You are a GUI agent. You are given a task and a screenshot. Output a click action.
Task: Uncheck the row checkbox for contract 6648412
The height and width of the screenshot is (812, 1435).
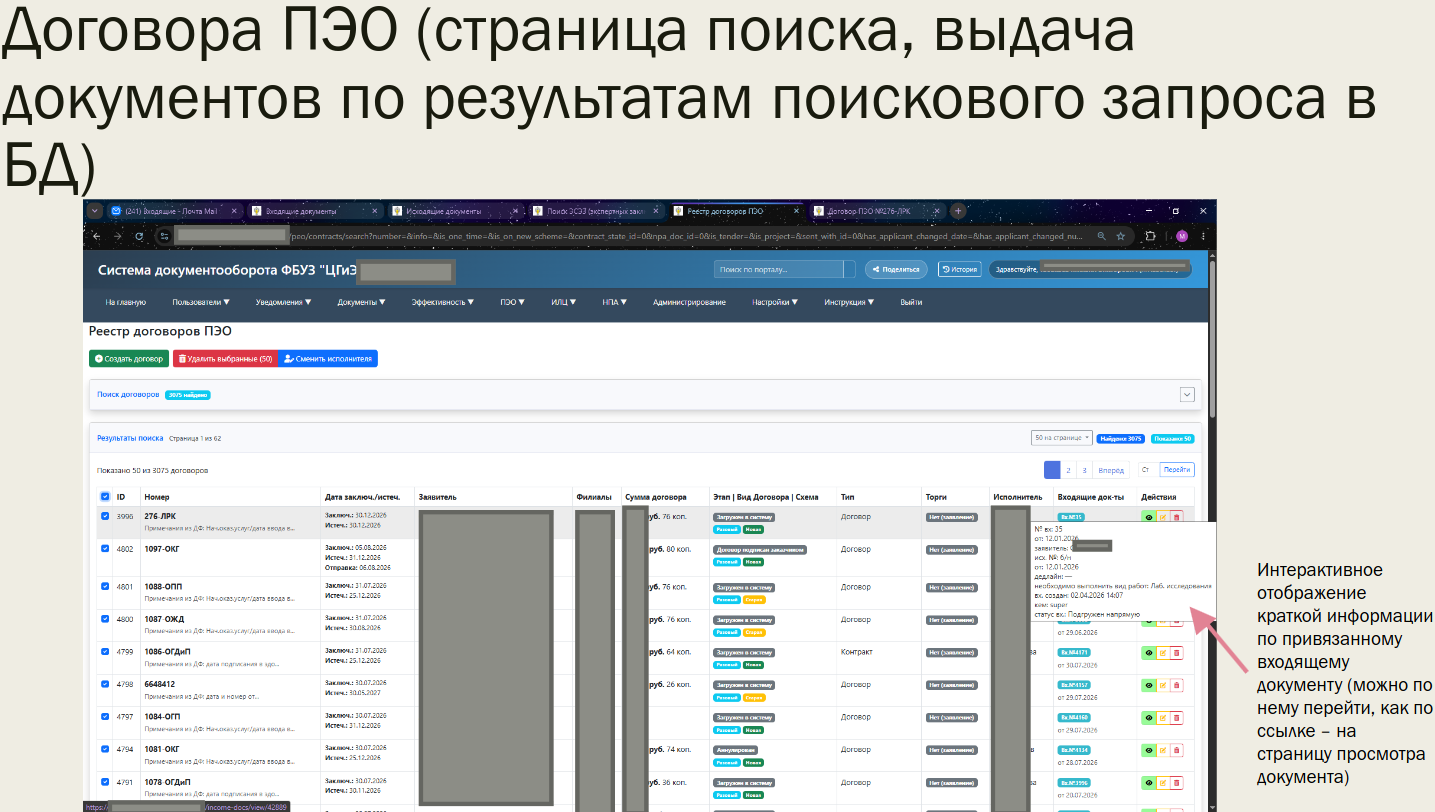click(105, 684)
